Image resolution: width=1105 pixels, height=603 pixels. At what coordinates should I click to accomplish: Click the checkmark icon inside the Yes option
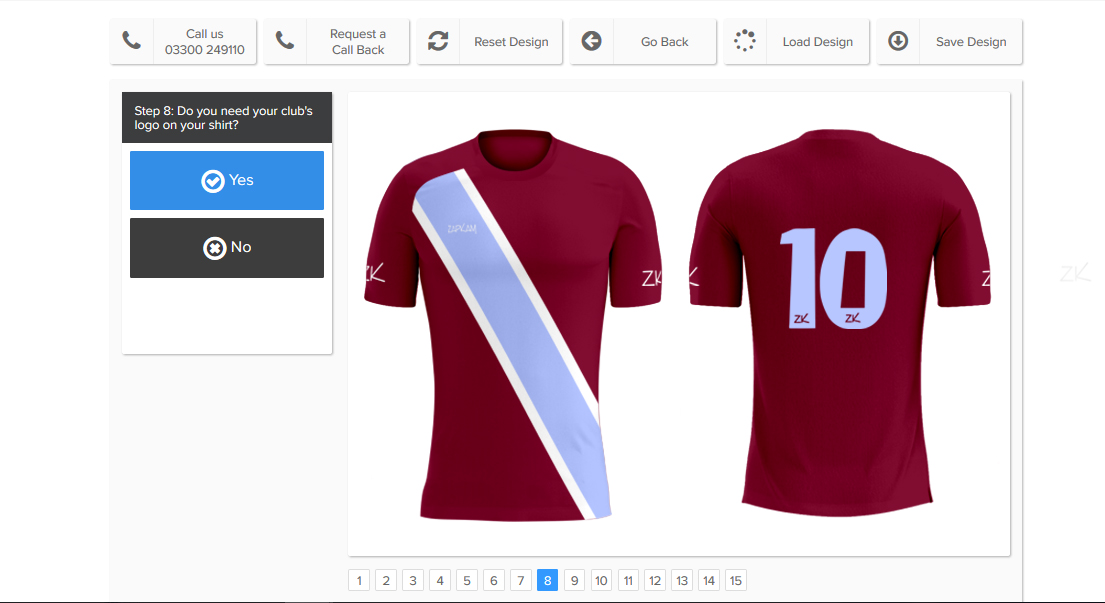212,181
